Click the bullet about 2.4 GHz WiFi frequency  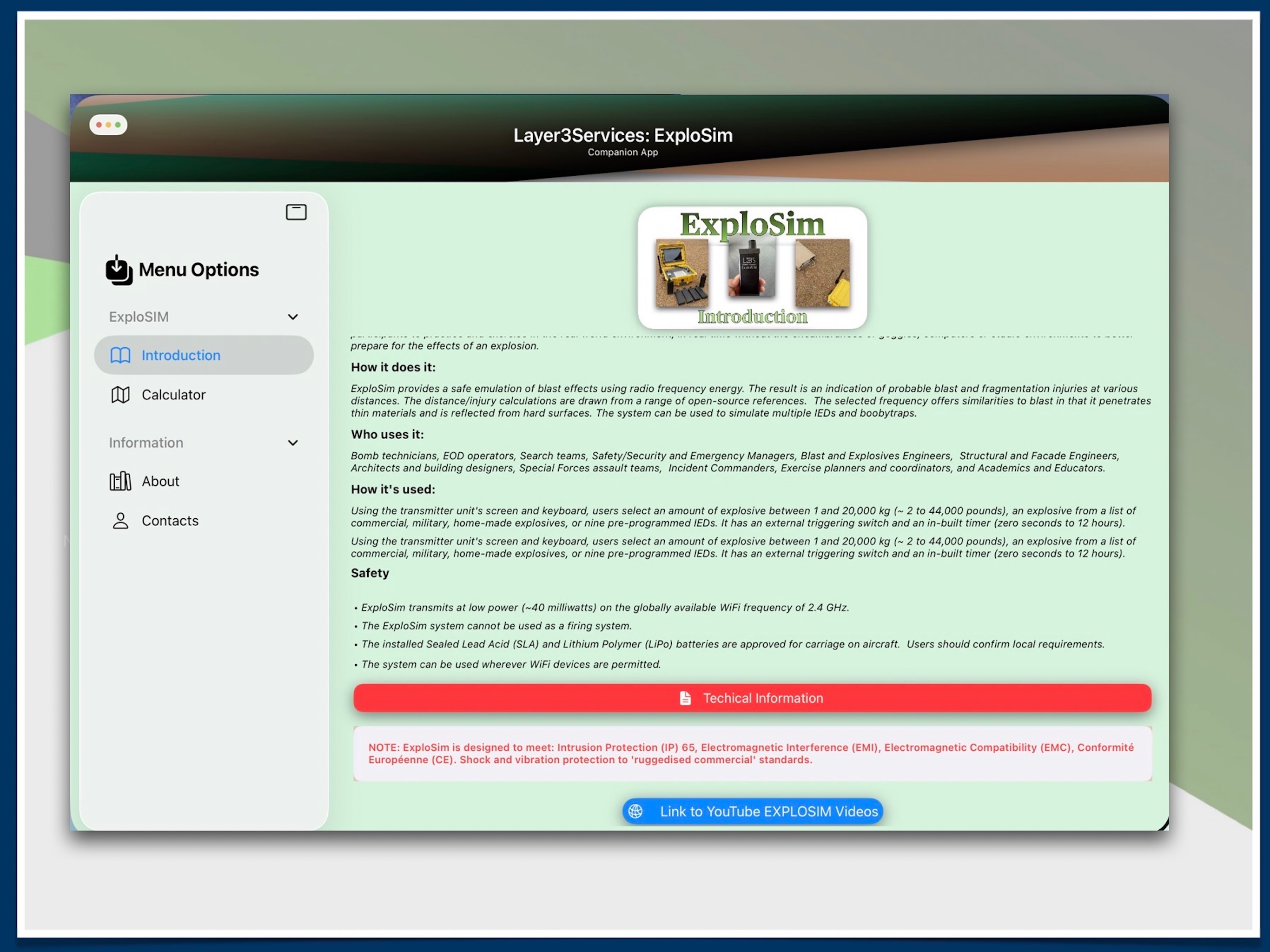tap(601, 607)
